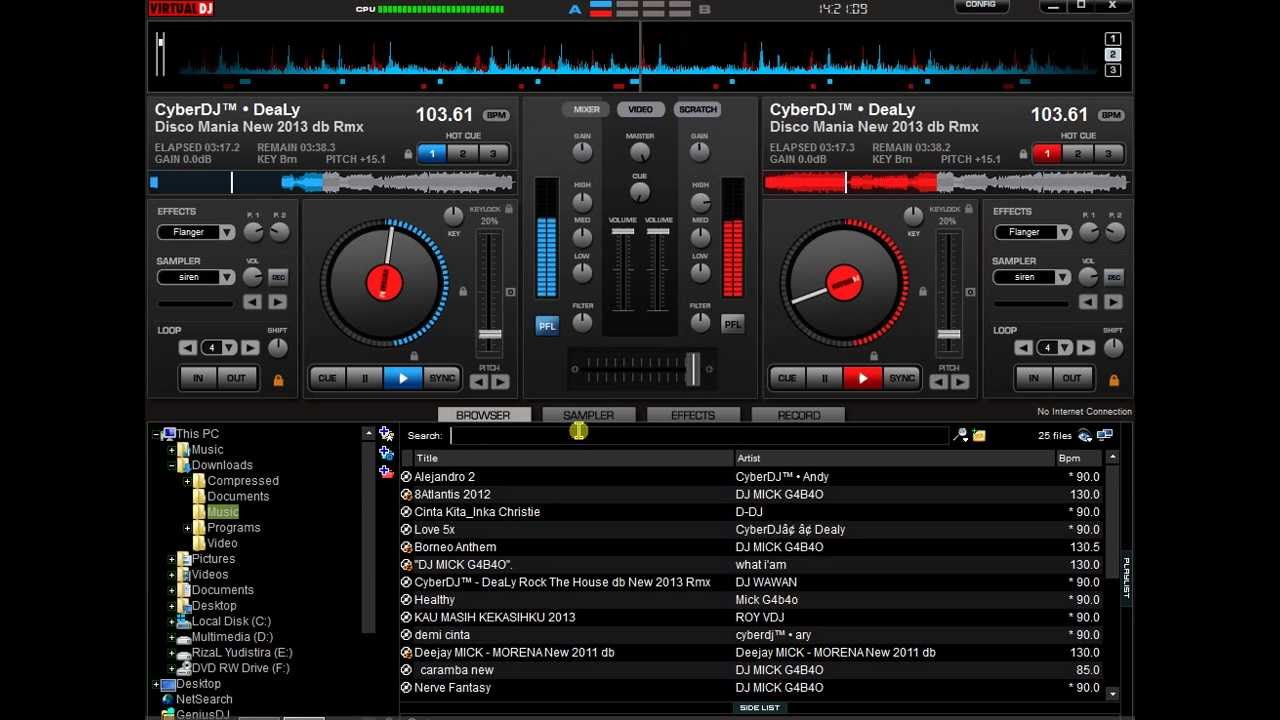Toggle left deck loop lock icon

point(278,381)
